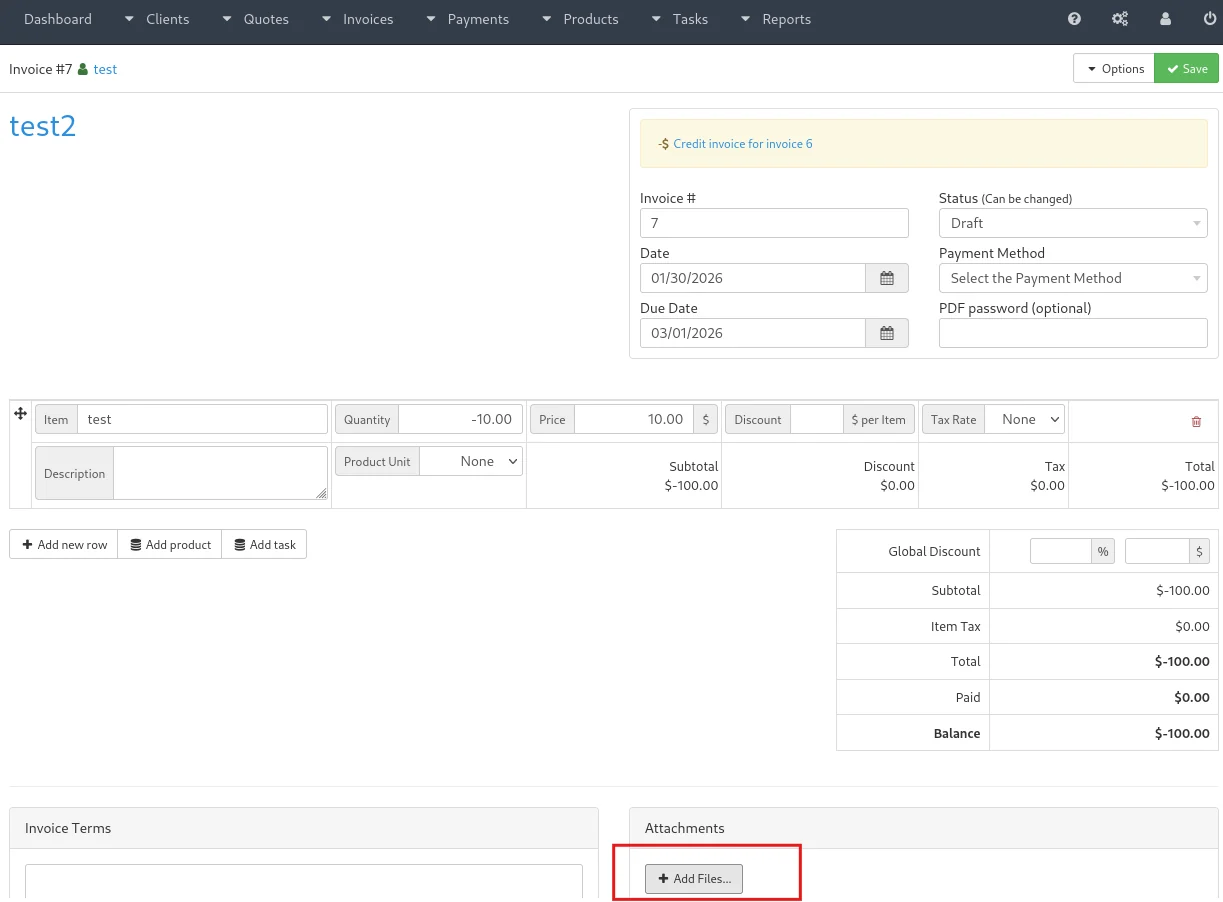
Task: Open the test2 client name heading link
Action: point(43,126)
